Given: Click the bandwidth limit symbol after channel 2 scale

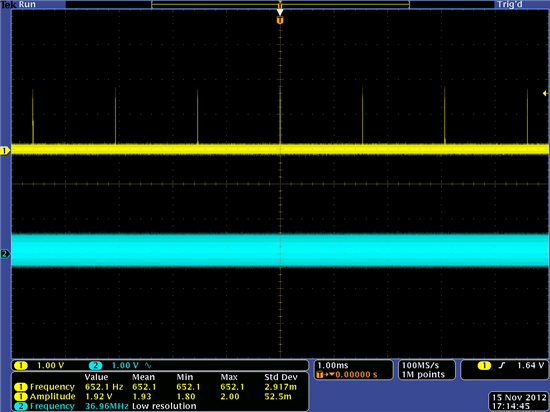Looking at the screenshot, I should point(148,365).
